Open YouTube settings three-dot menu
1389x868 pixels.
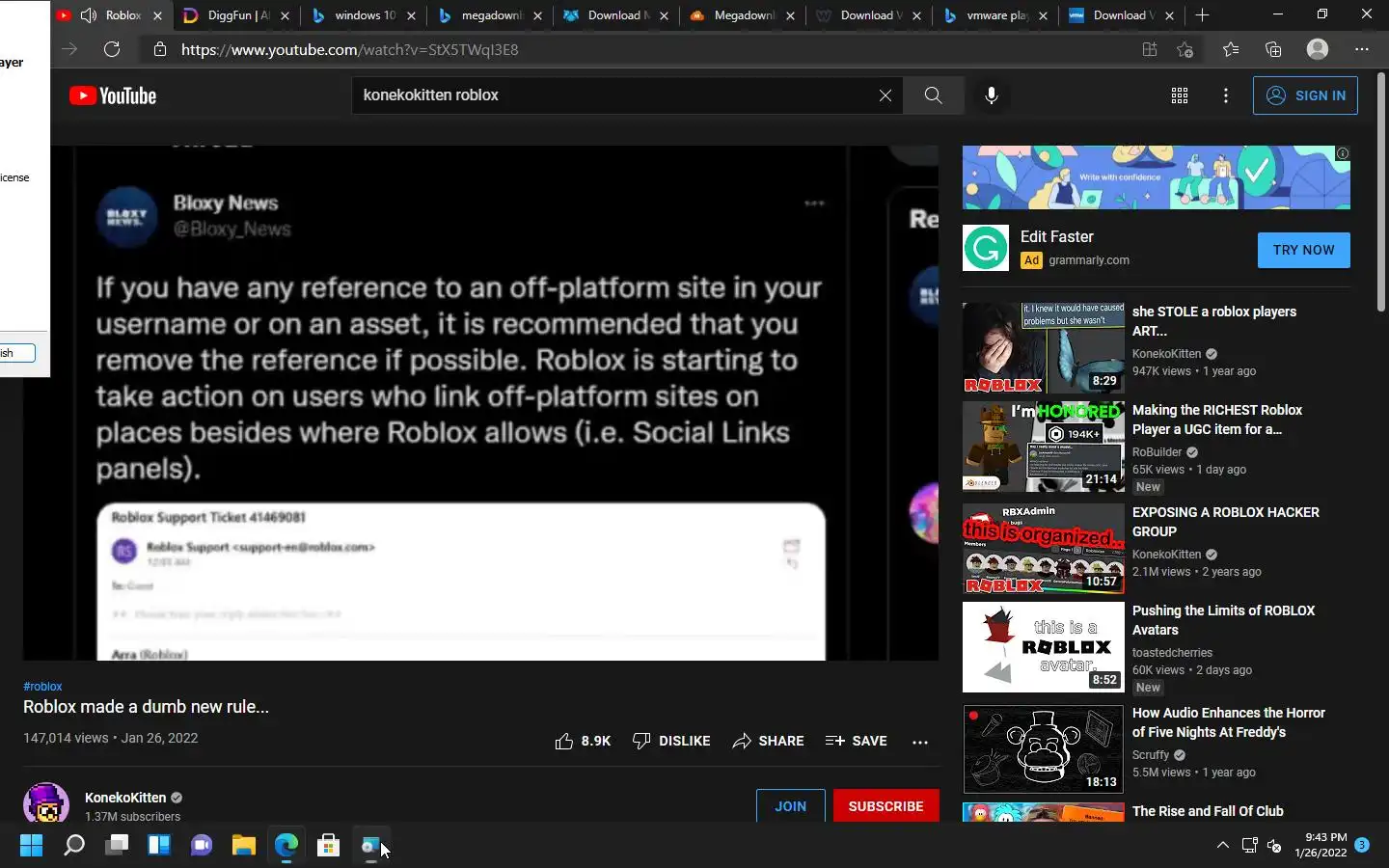[1225, 95]
